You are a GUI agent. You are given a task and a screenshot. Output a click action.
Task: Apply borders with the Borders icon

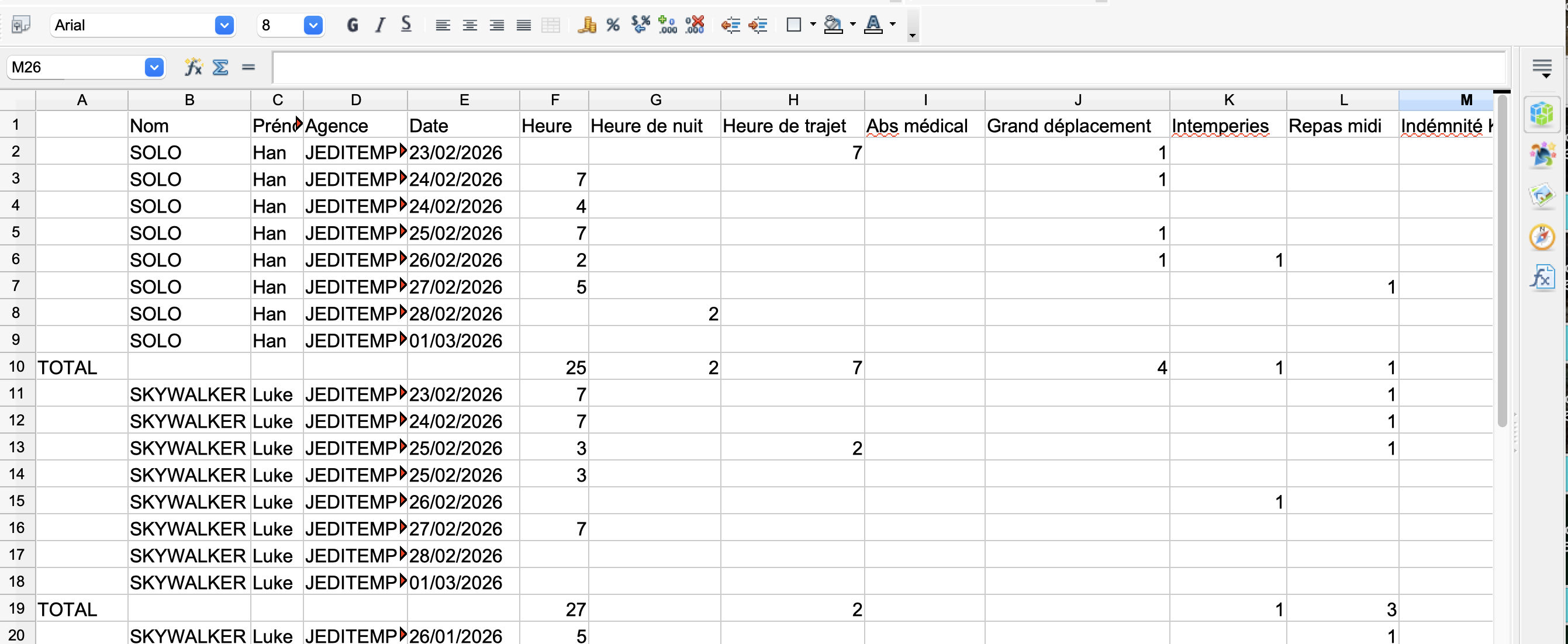(x=794, y=25)
